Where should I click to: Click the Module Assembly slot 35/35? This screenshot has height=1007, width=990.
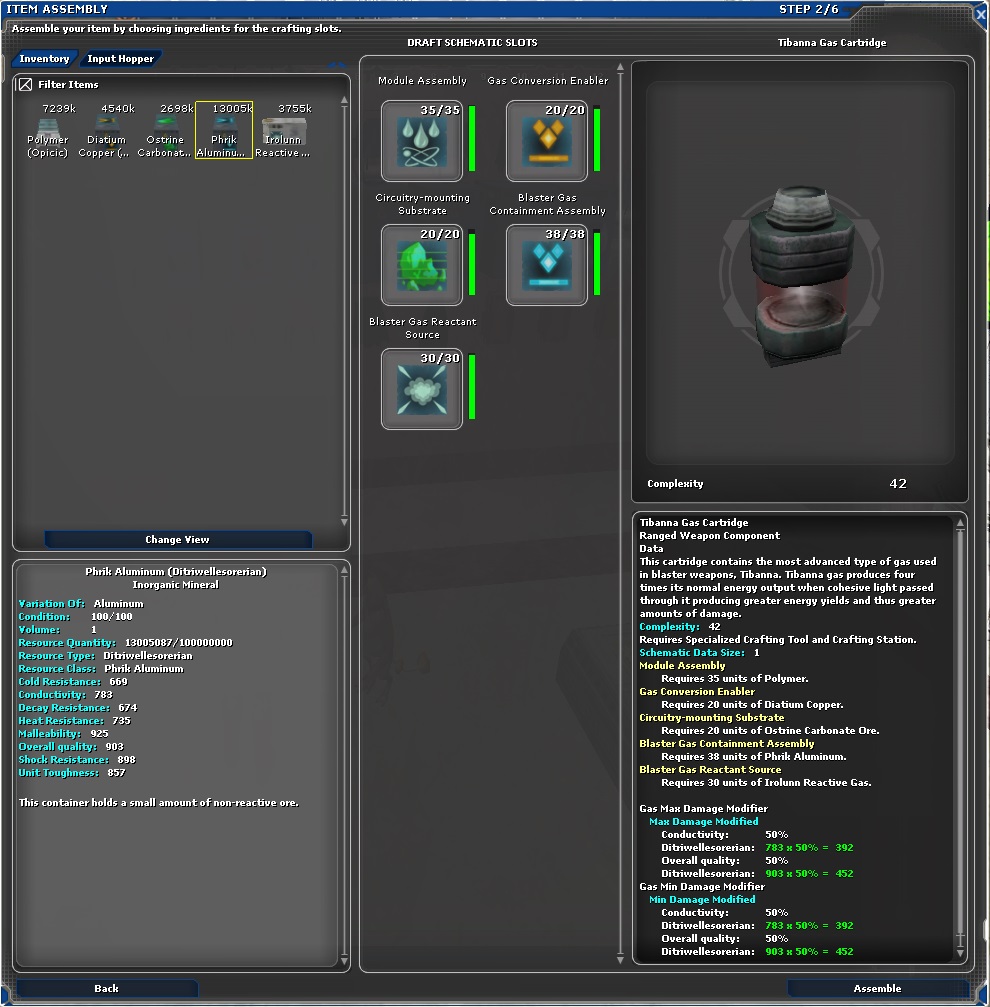(x=422, y=141)
